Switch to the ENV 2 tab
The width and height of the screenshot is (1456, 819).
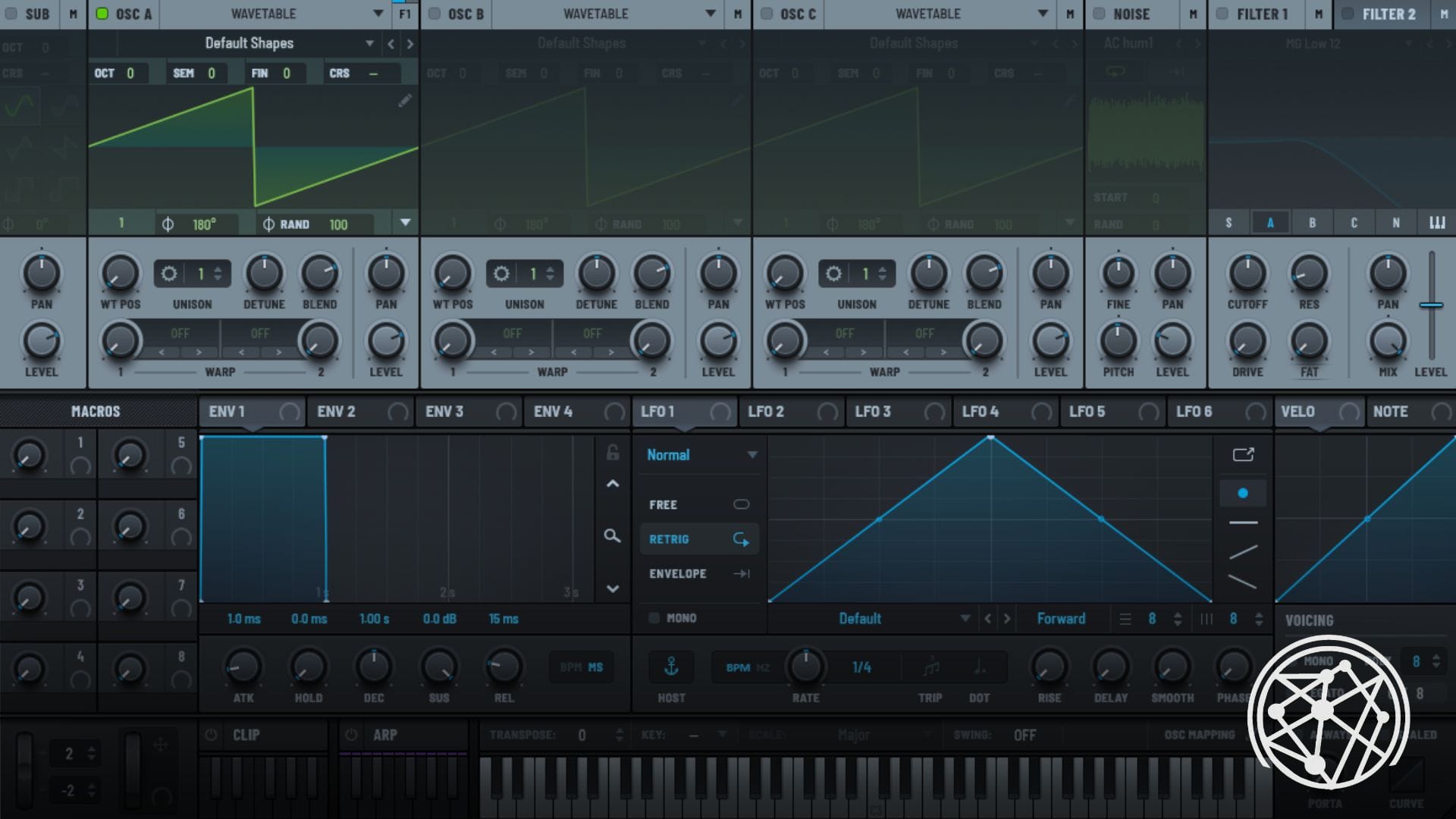[336, 412]
